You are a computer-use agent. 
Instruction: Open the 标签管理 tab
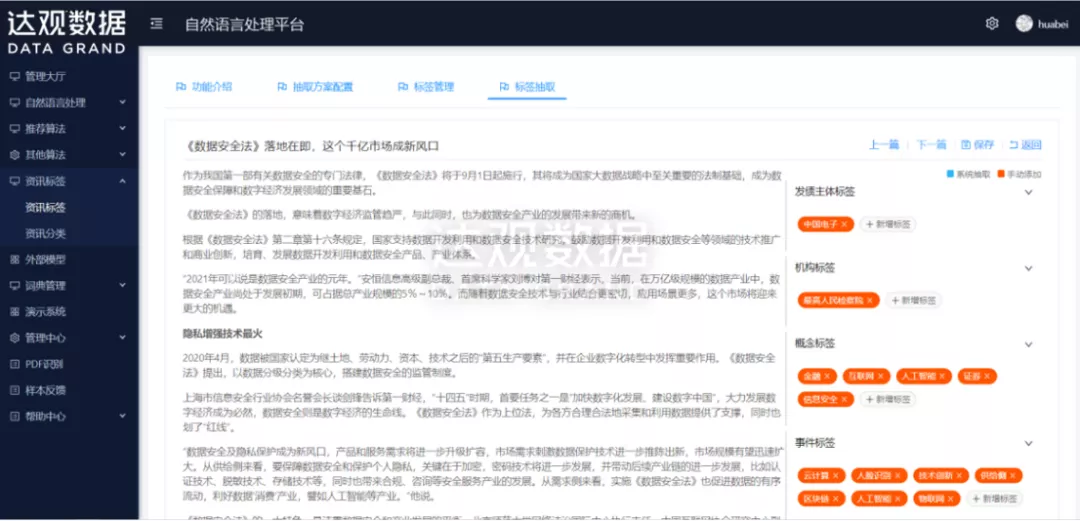tap(426, 87)
